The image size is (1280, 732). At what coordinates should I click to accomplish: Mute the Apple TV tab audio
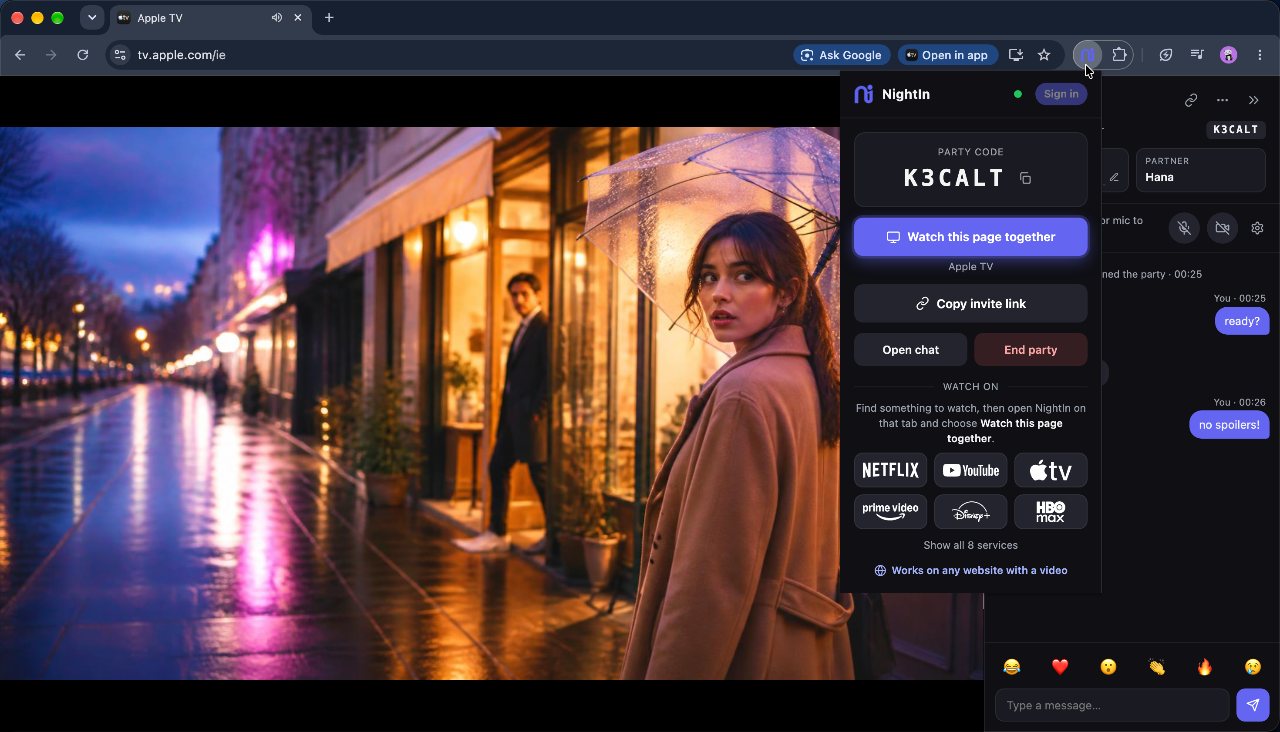(x=276, y=18)
